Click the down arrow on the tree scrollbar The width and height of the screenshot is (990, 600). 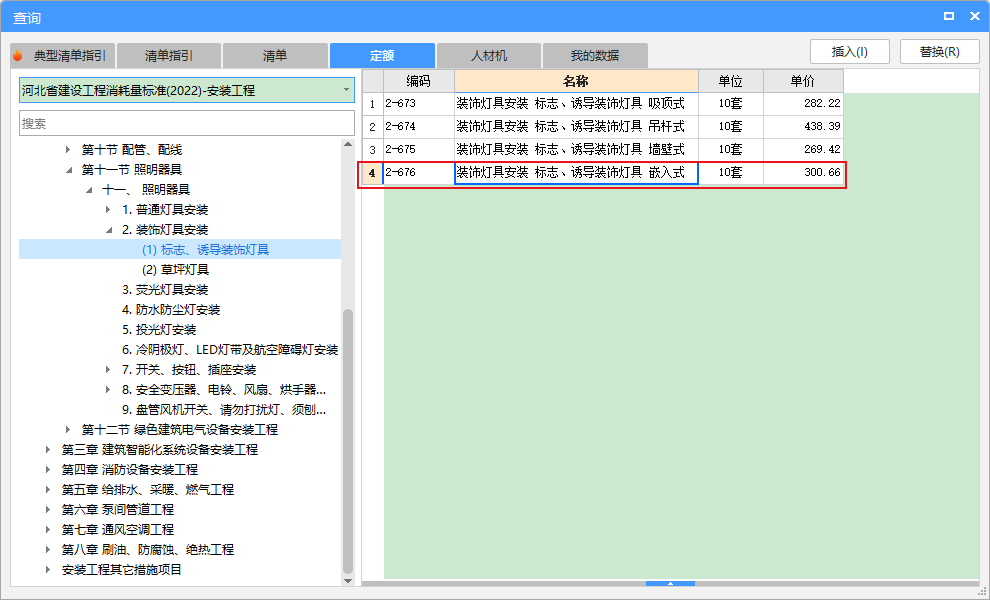[349, 578]
